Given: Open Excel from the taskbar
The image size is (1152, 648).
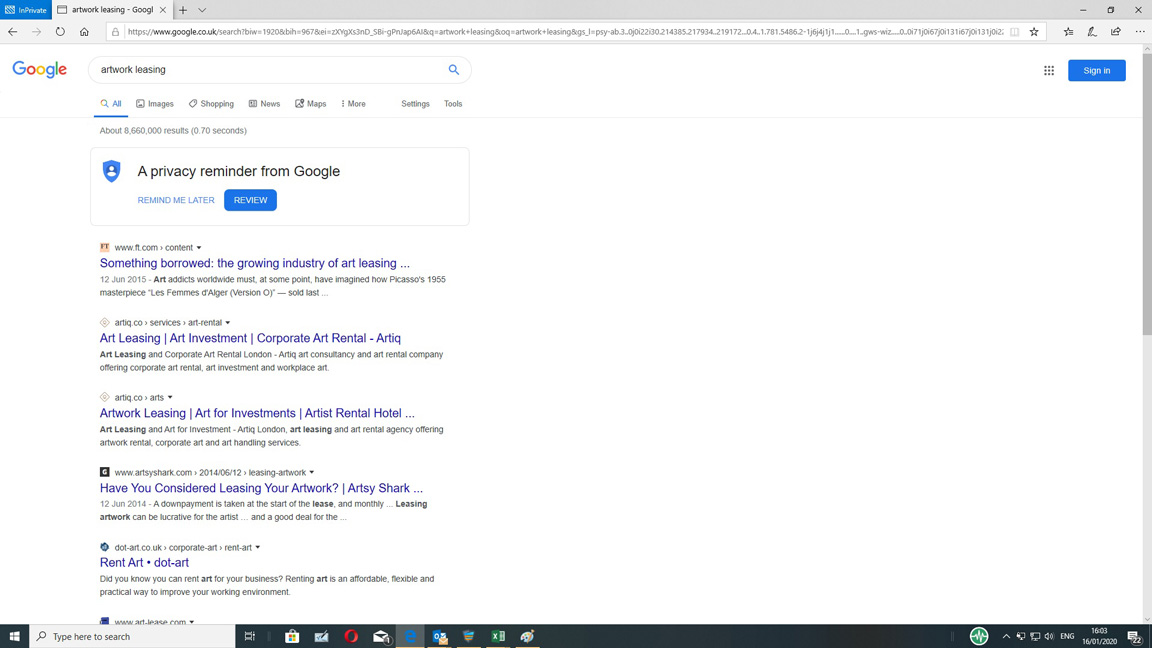Looking at the screenshot, I should click(x=498, y=636).
